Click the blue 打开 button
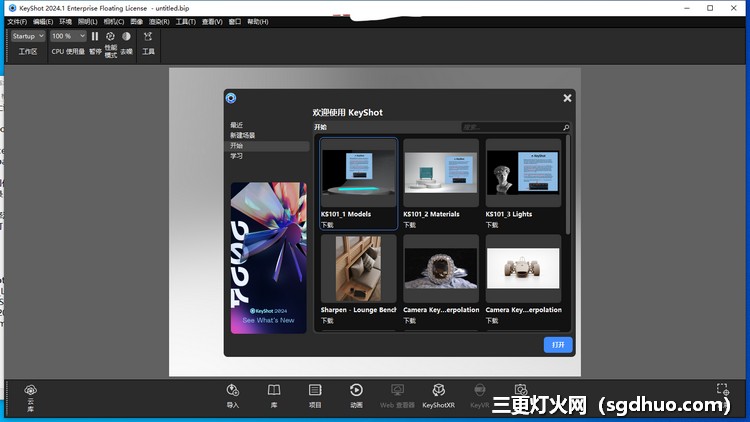750x422 pixels. click(x=558, y=345)
